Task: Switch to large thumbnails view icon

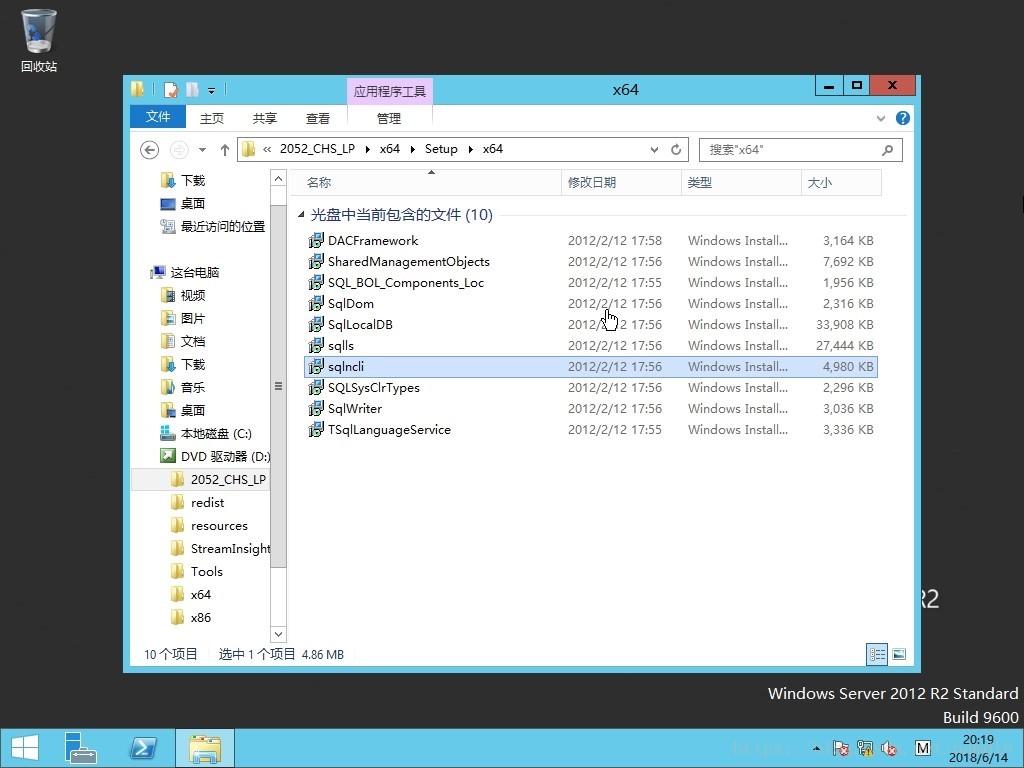Action: click(899, 654)
